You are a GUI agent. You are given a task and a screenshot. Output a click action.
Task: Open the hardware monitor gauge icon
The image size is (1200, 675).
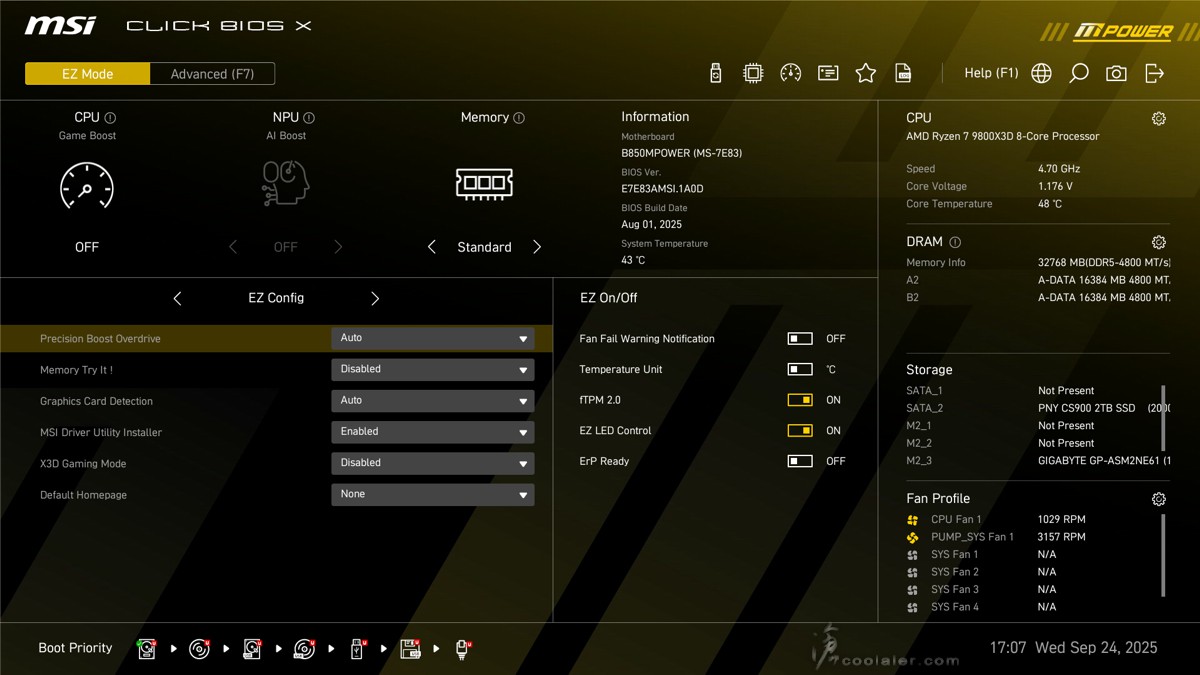coord(791,73)
